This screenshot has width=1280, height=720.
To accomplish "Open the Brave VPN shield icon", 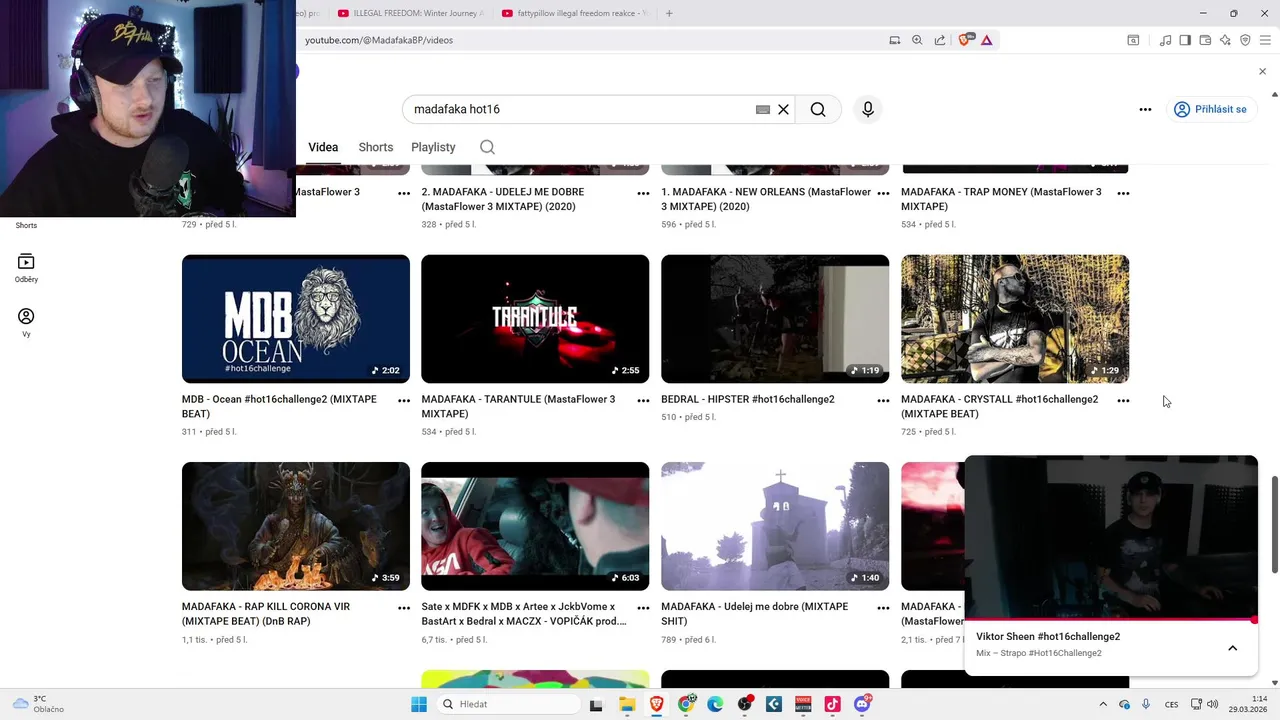I will pos(1245,40).
